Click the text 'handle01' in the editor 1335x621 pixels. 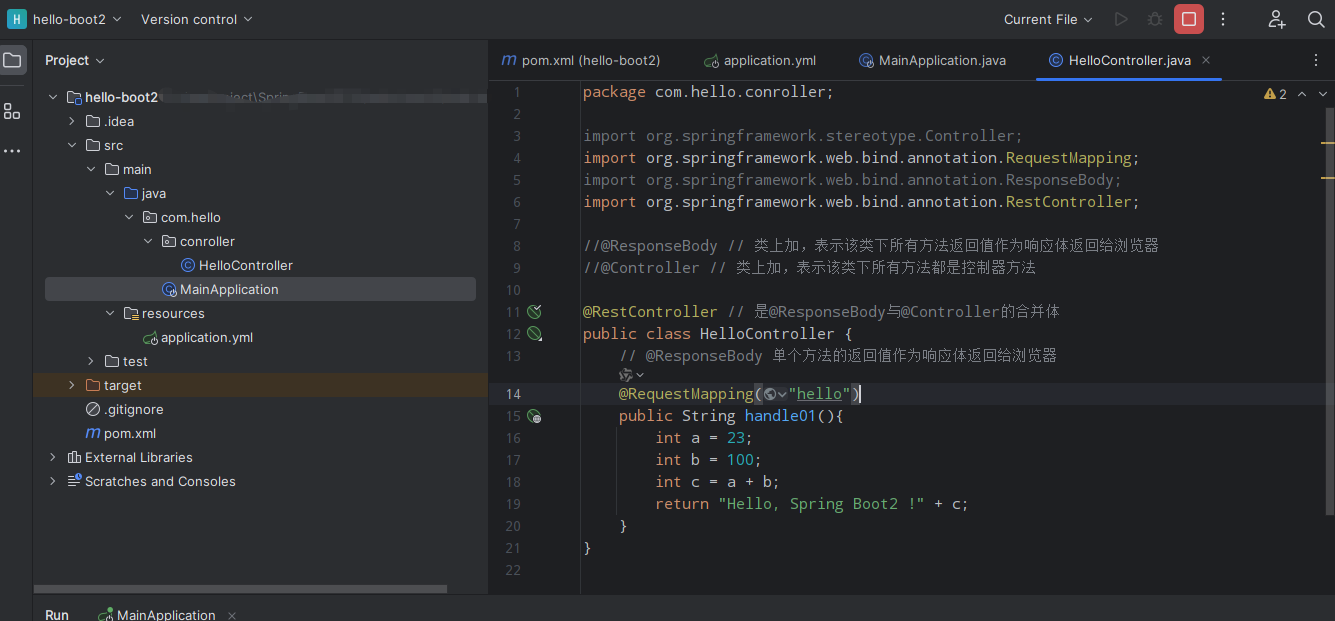(x=781, y=416)
